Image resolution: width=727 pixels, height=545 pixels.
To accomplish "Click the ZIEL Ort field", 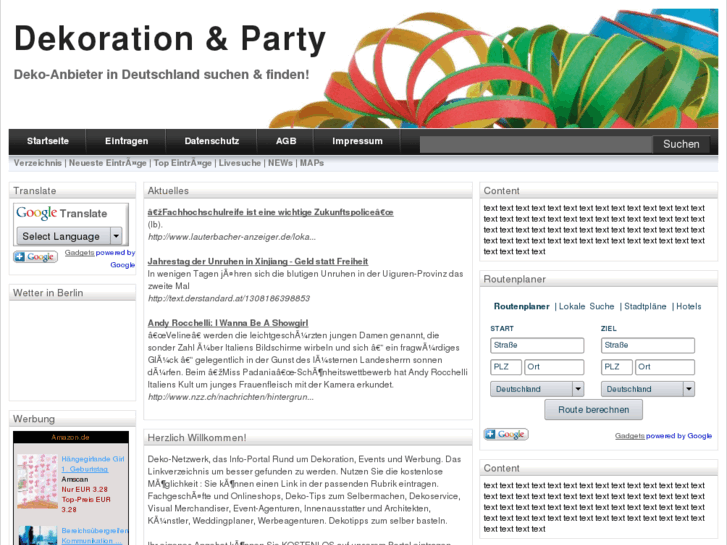I will [x=665, y=366].
